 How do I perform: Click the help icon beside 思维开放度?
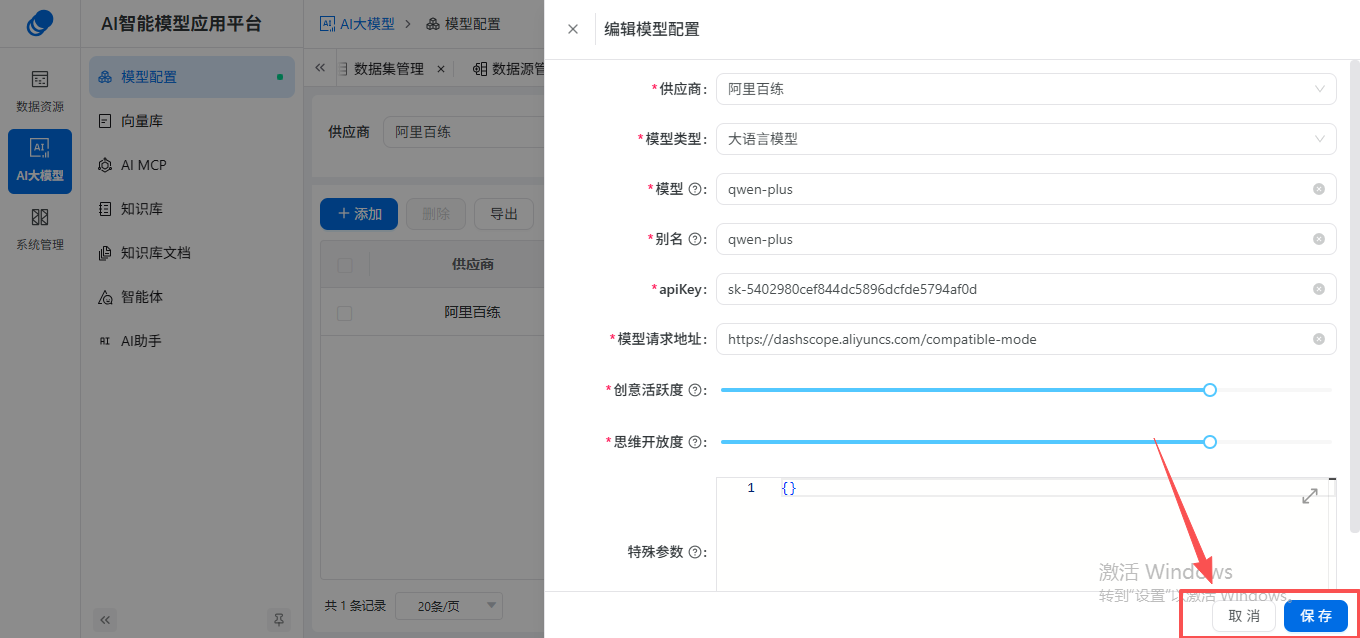(695, 442)
